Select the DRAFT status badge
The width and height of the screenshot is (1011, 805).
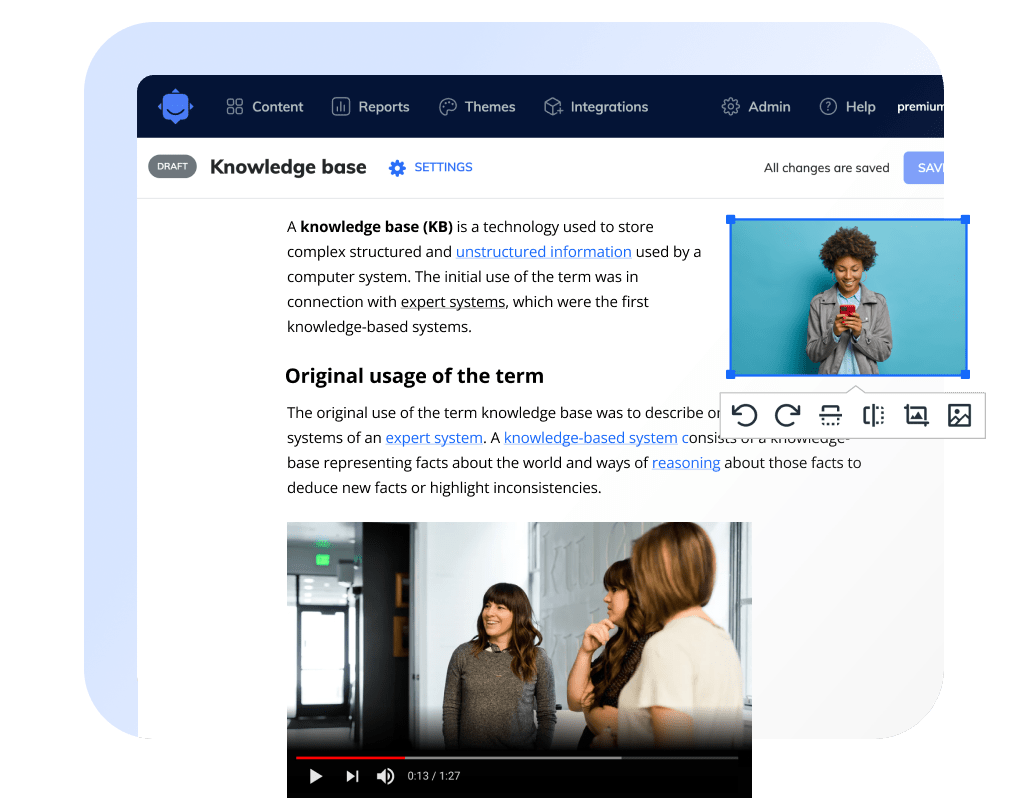coord(172,166)
